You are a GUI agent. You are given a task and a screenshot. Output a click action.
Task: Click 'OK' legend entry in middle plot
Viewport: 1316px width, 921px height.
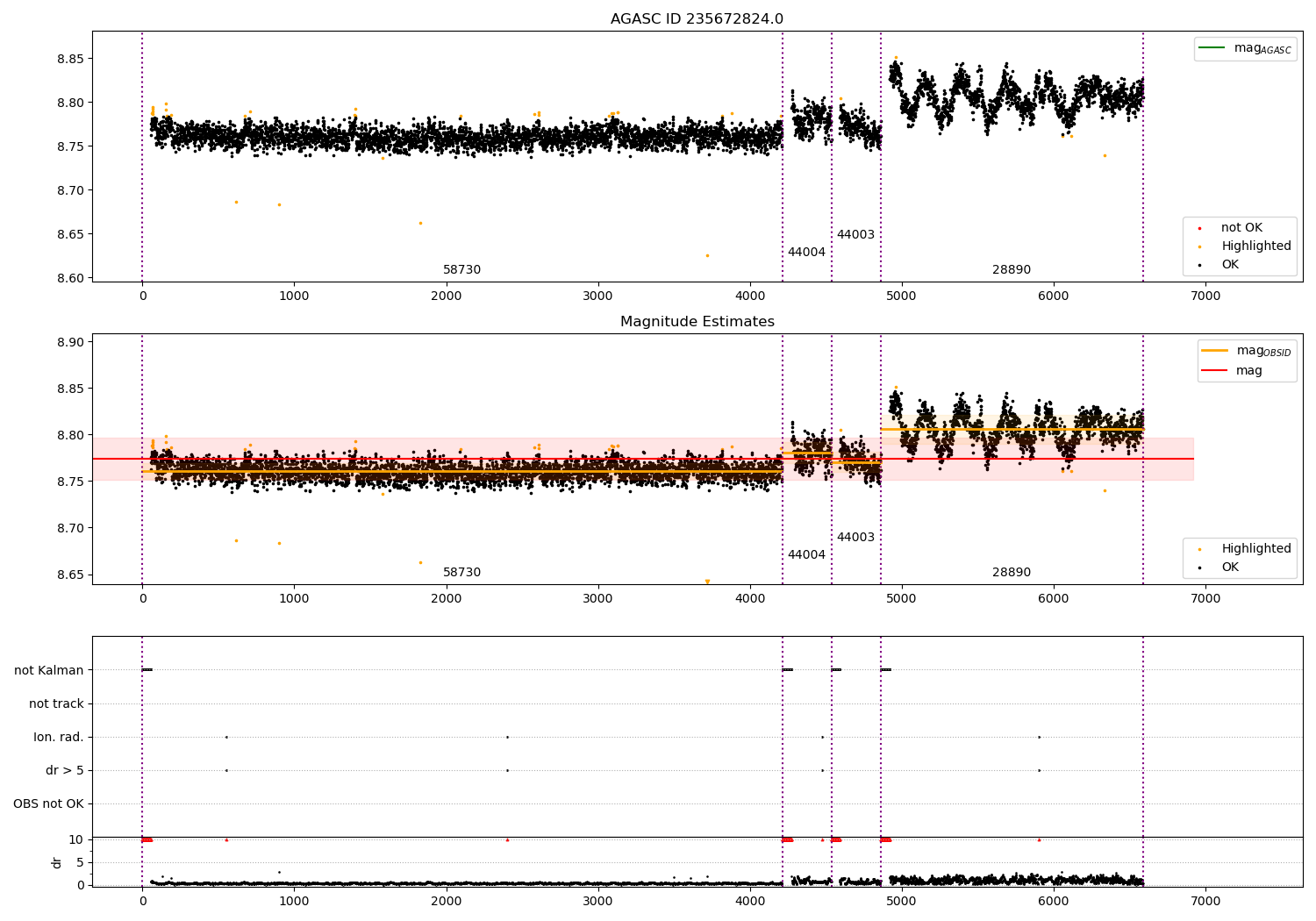[1221, 568]
